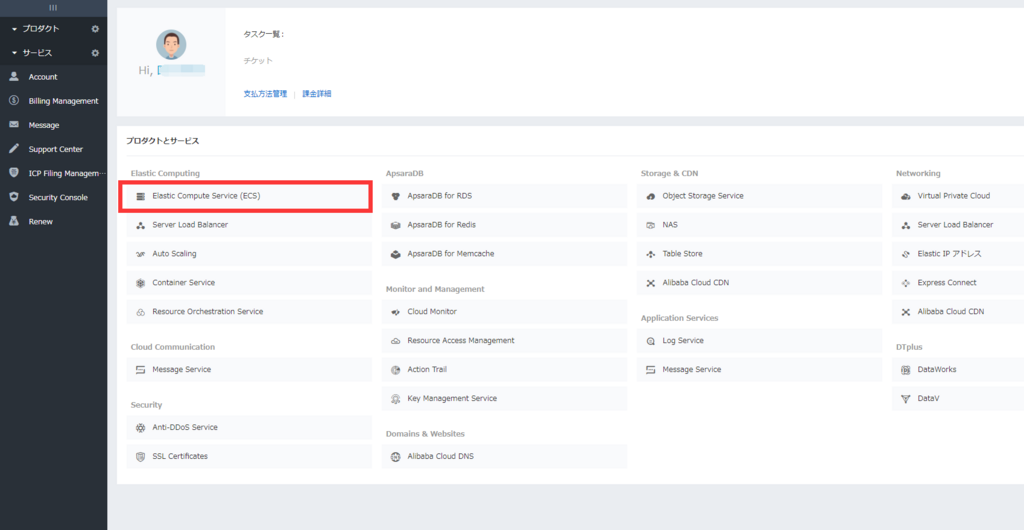Image resolution: width=1024 pixels, height=530 pixels.
Task: Click the Object Storage Service cloud icon
Action: pyautogui.click(x=650, y=196)
